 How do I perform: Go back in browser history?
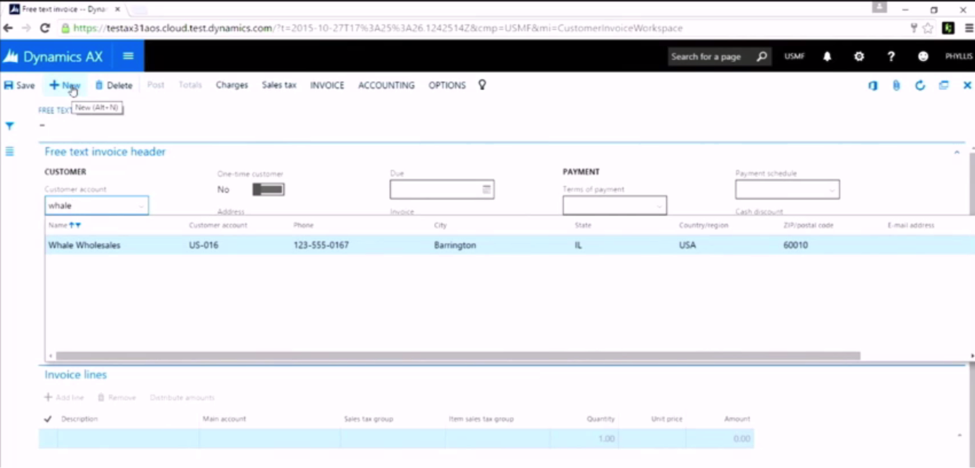8,28
